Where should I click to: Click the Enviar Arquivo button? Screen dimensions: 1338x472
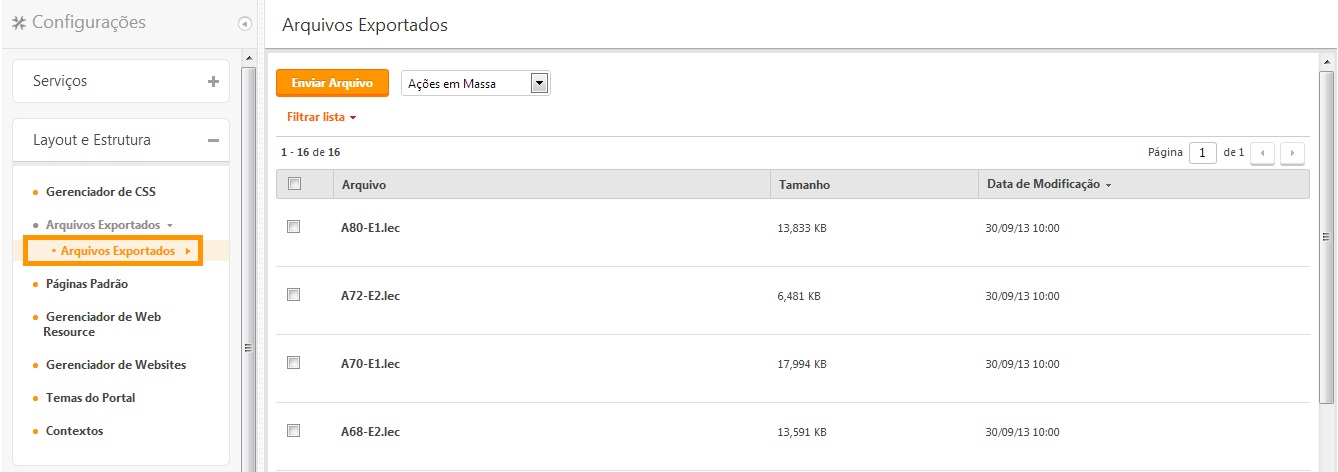(x=332, y=83)
